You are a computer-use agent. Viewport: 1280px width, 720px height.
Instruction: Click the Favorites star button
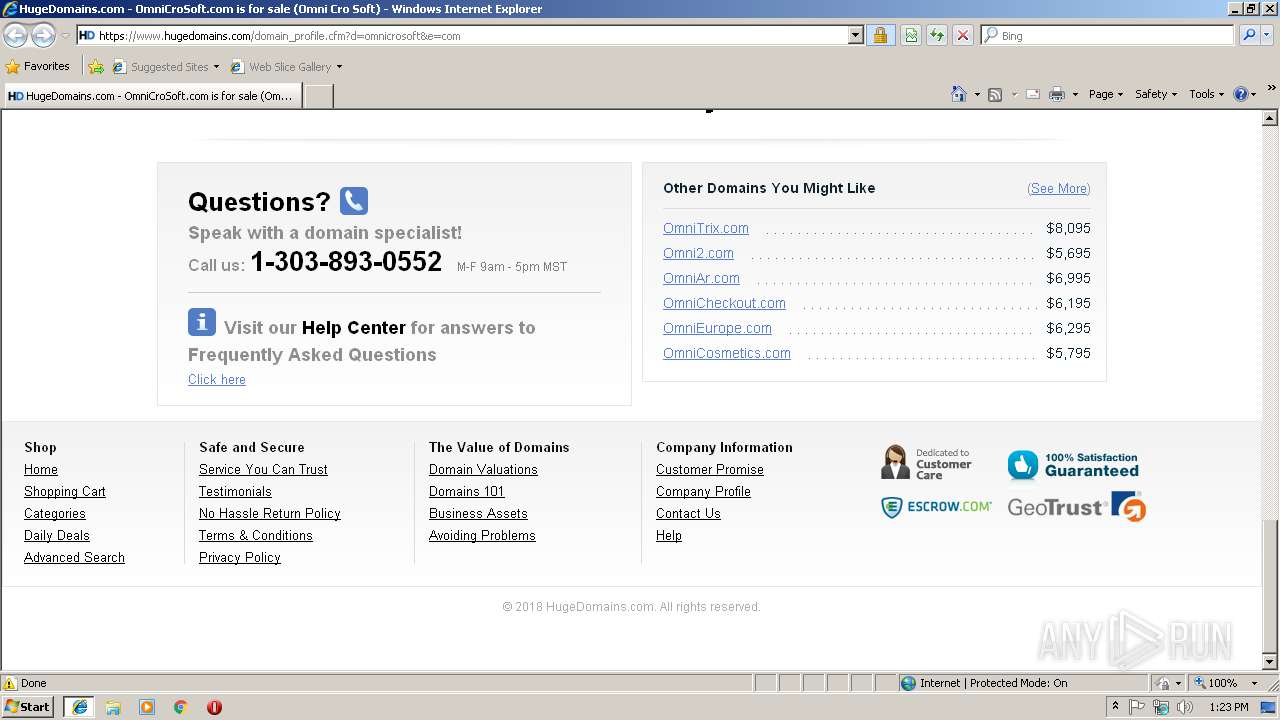38,66
